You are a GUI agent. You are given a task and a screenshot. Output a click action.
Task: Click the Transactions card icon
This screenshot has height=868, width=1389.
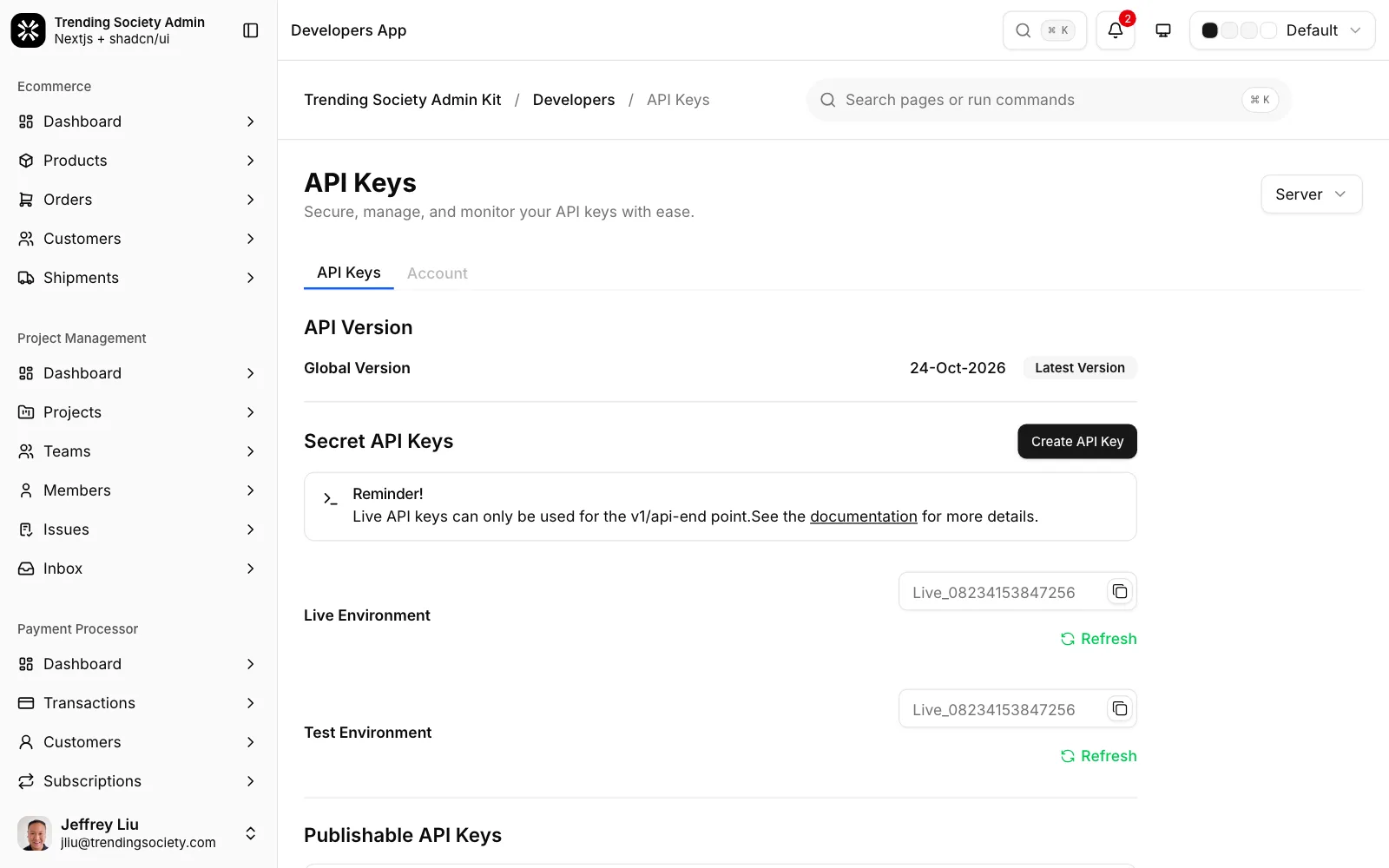(26, 703)
